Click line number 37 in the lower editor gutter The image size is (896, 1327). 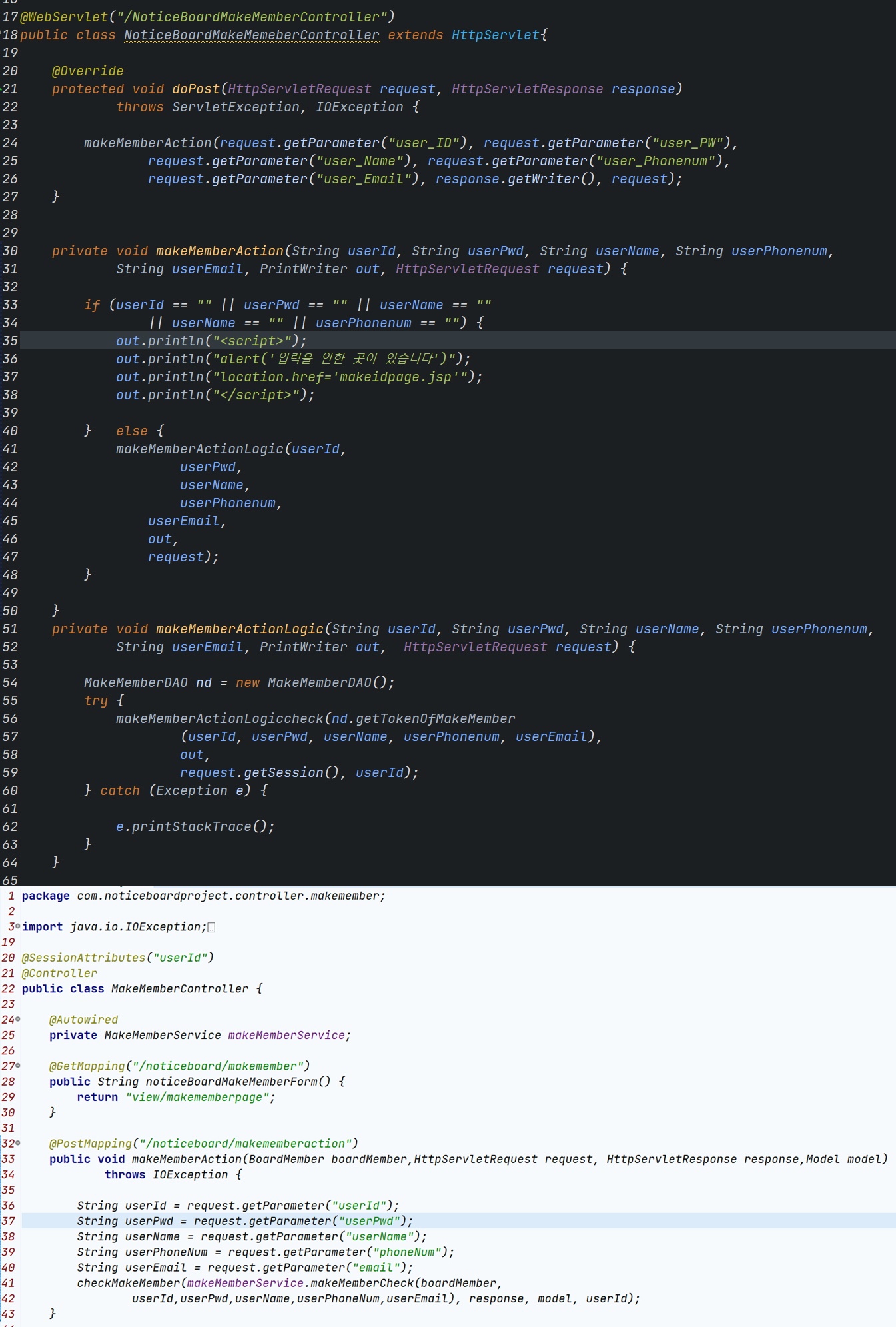8,1221
